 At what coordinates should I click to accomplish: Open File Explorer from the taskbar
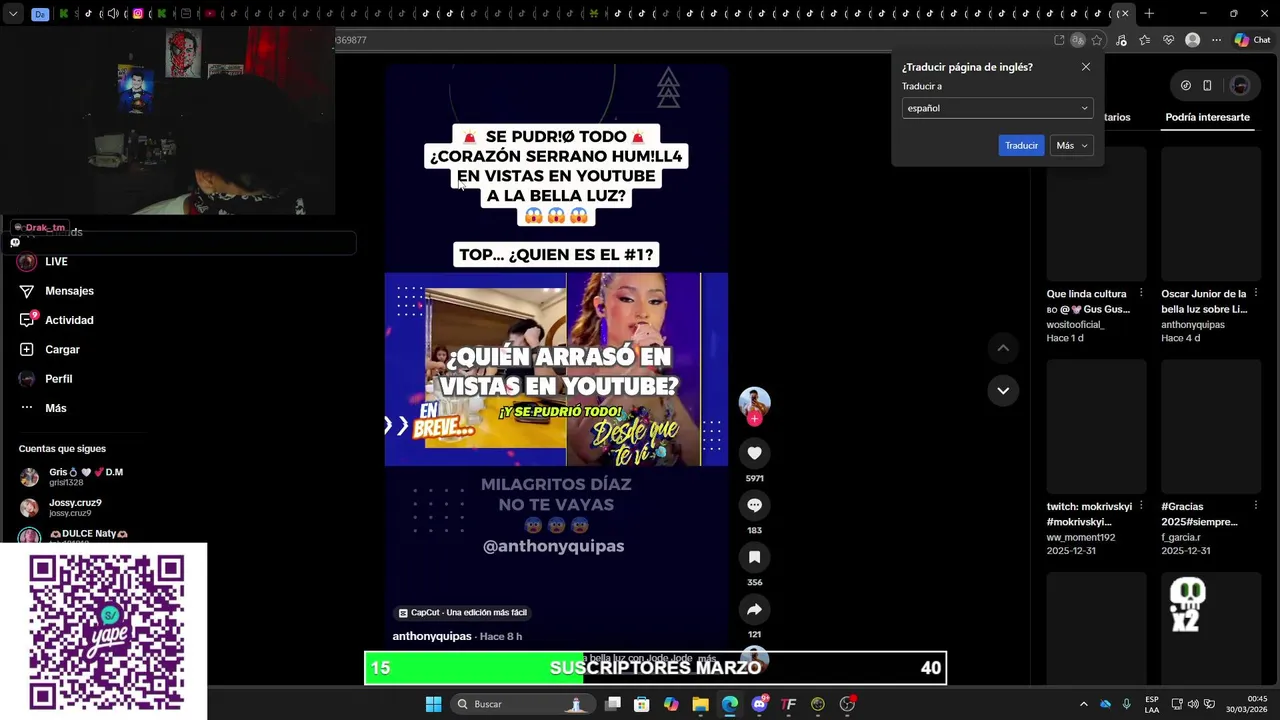(700, 704)
